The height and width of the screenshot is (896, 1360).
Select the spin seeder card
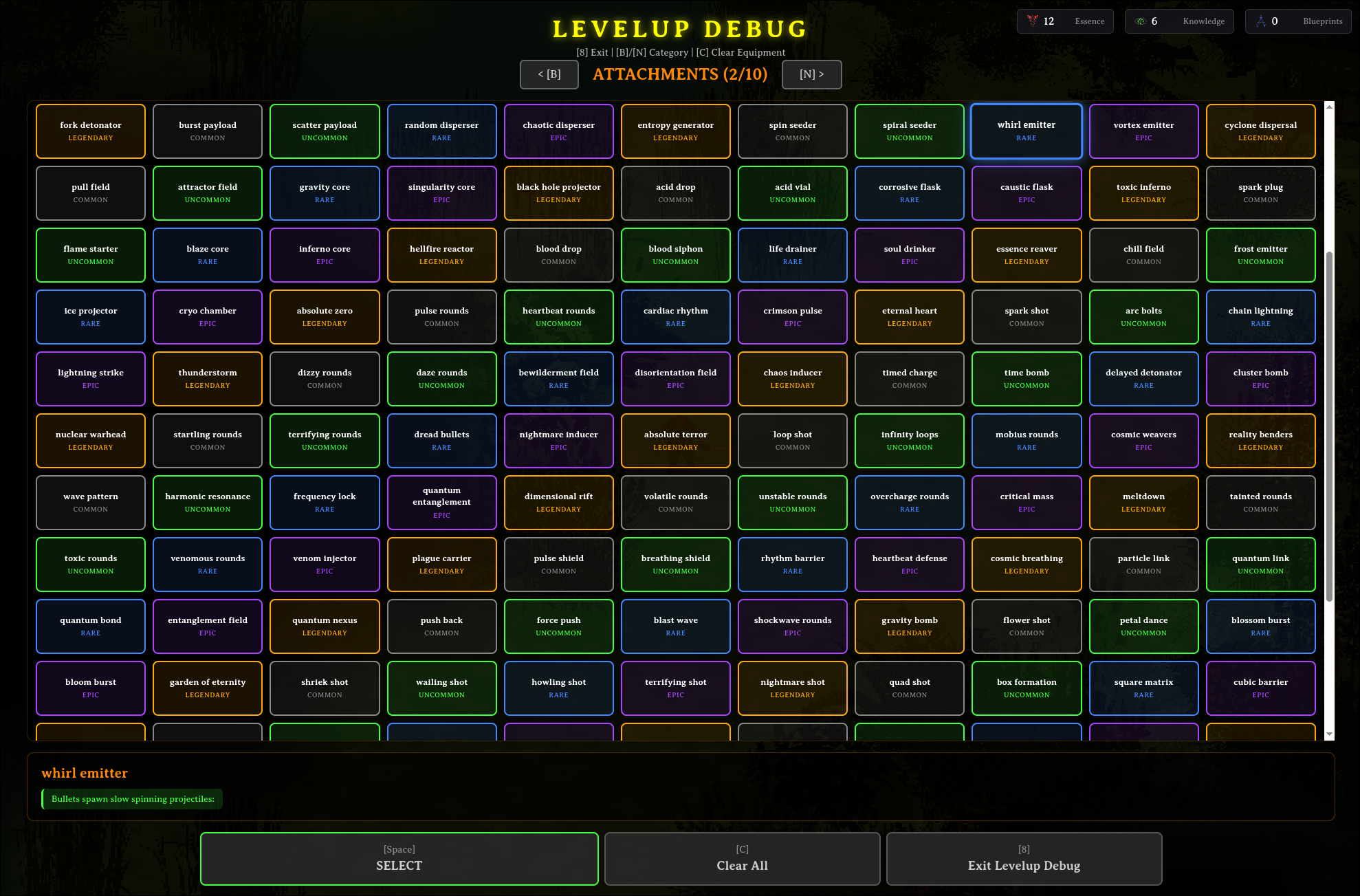(x=793, y=131)
